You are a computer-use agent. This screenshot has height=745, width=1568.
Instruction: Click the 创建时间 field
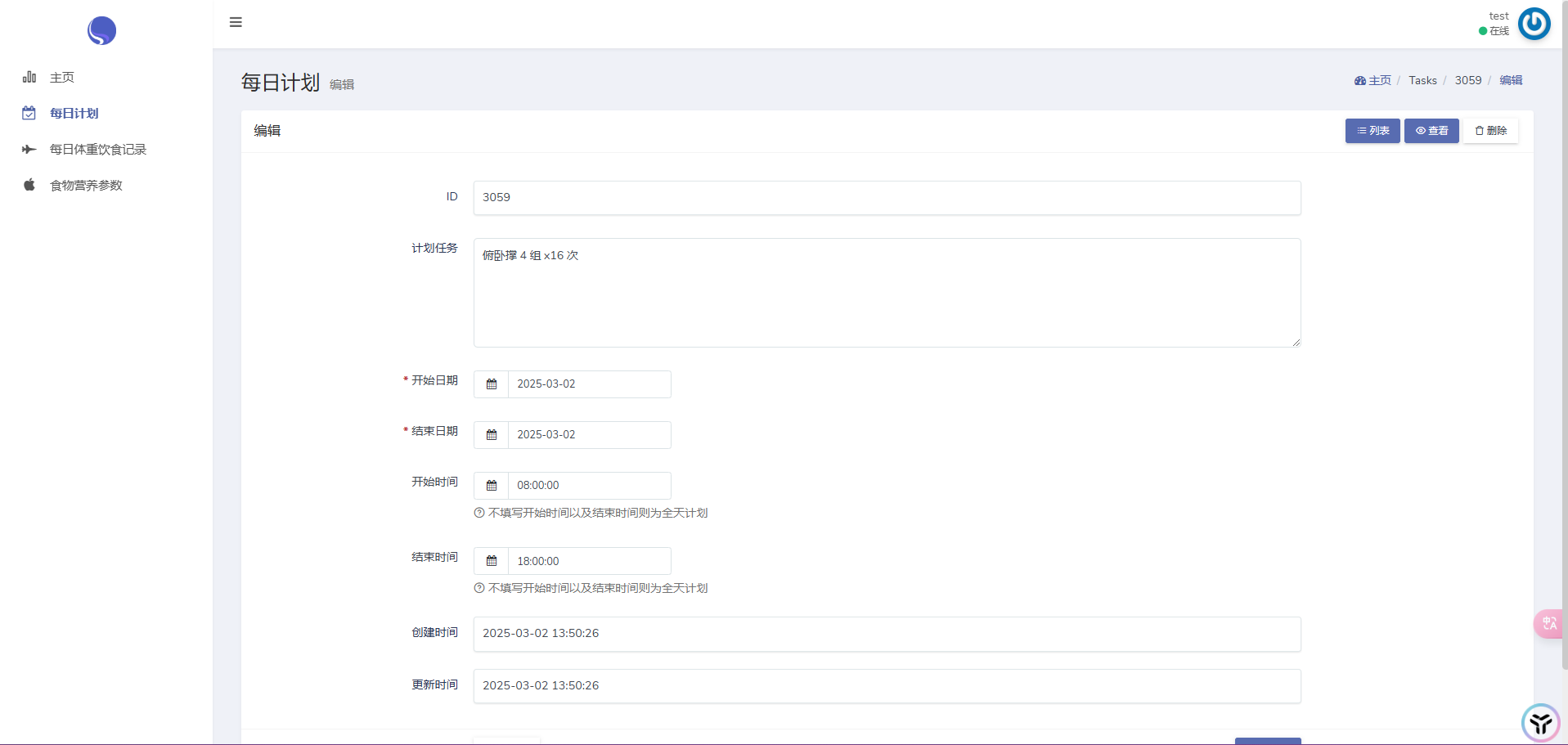point(887,634)
